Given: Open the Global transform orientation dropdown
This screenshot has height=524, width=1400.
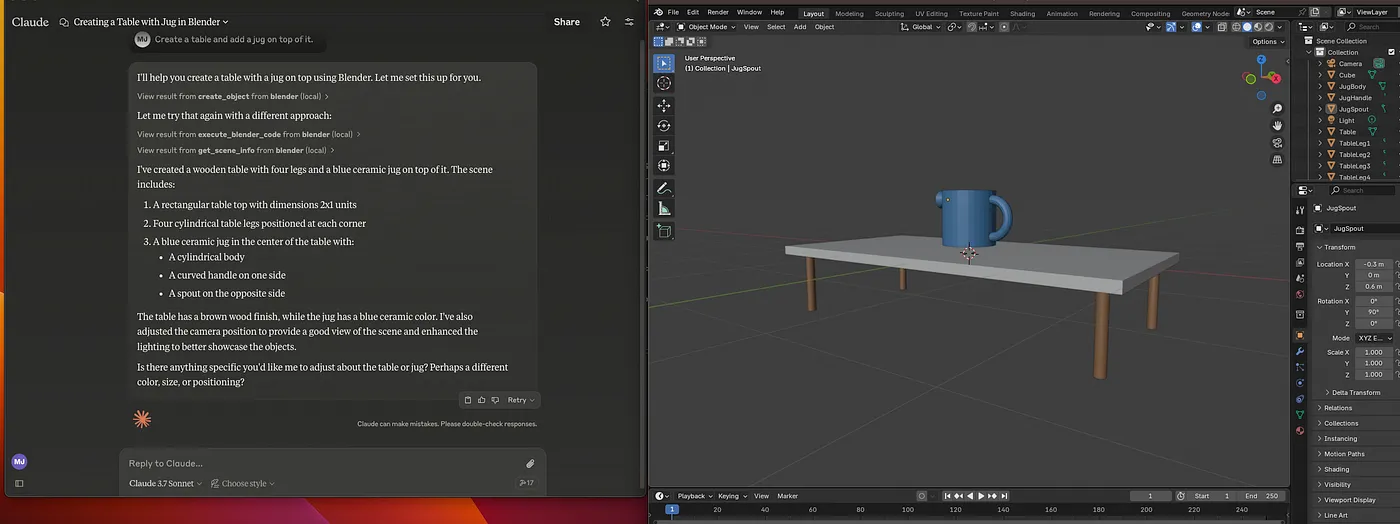Looking at the screenshot, I should coord(921,27).
